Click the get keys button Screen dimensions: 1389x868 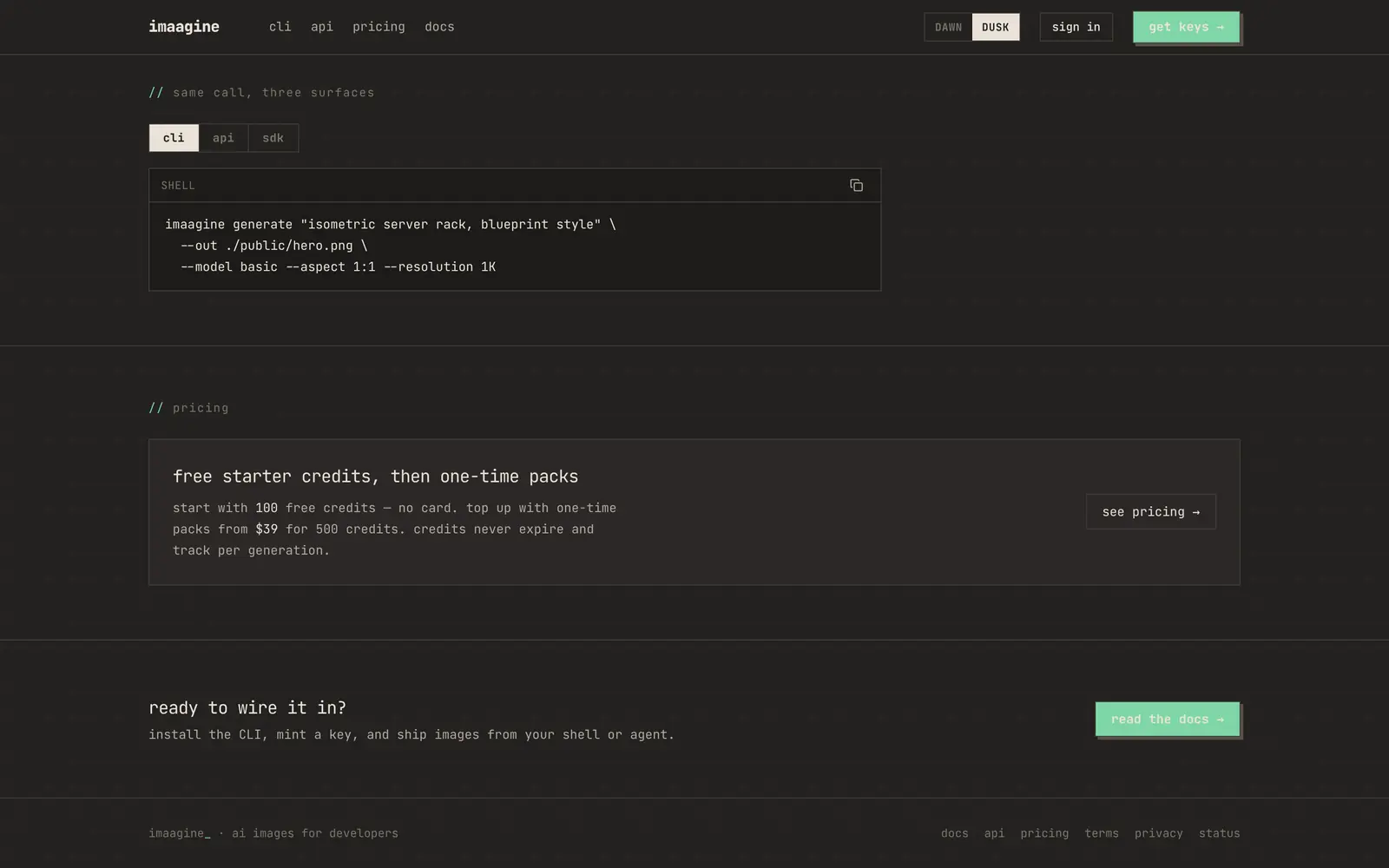[x=1186, y=27]
